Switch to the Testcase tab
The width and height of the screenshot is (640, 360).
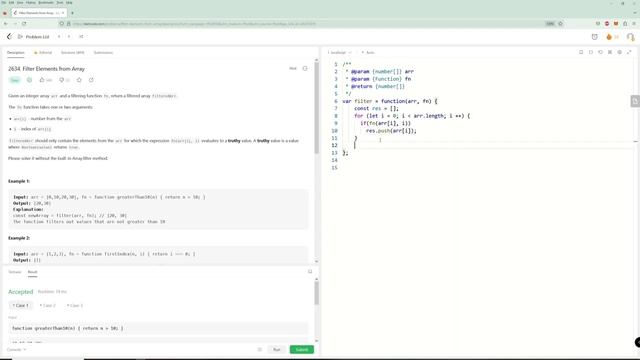(x=15, y=272)
